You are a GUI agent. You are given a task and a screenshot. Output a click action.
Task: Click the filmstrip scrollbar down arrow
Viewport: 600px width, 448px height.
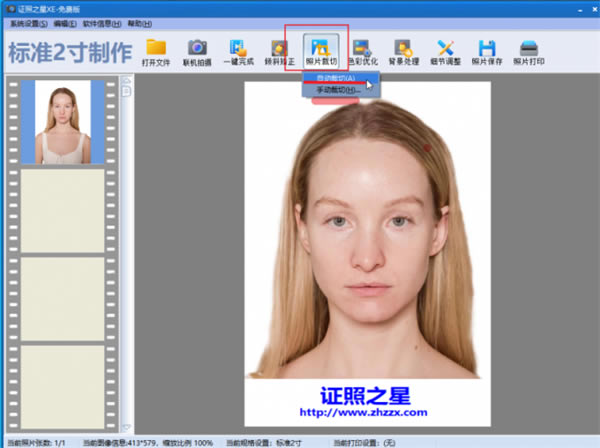(126, 427)
